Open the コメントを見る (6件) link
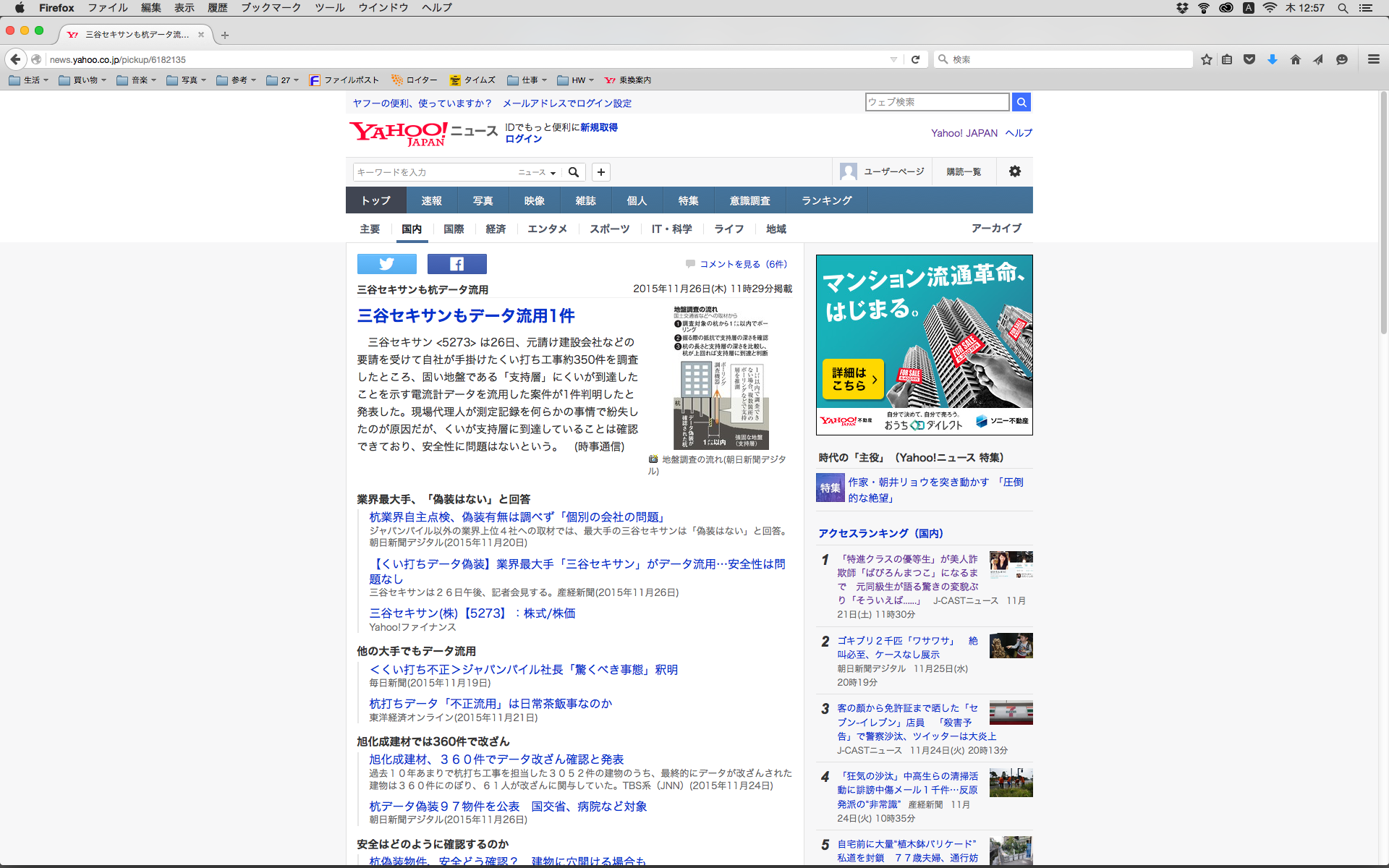 tap(742, 264)
